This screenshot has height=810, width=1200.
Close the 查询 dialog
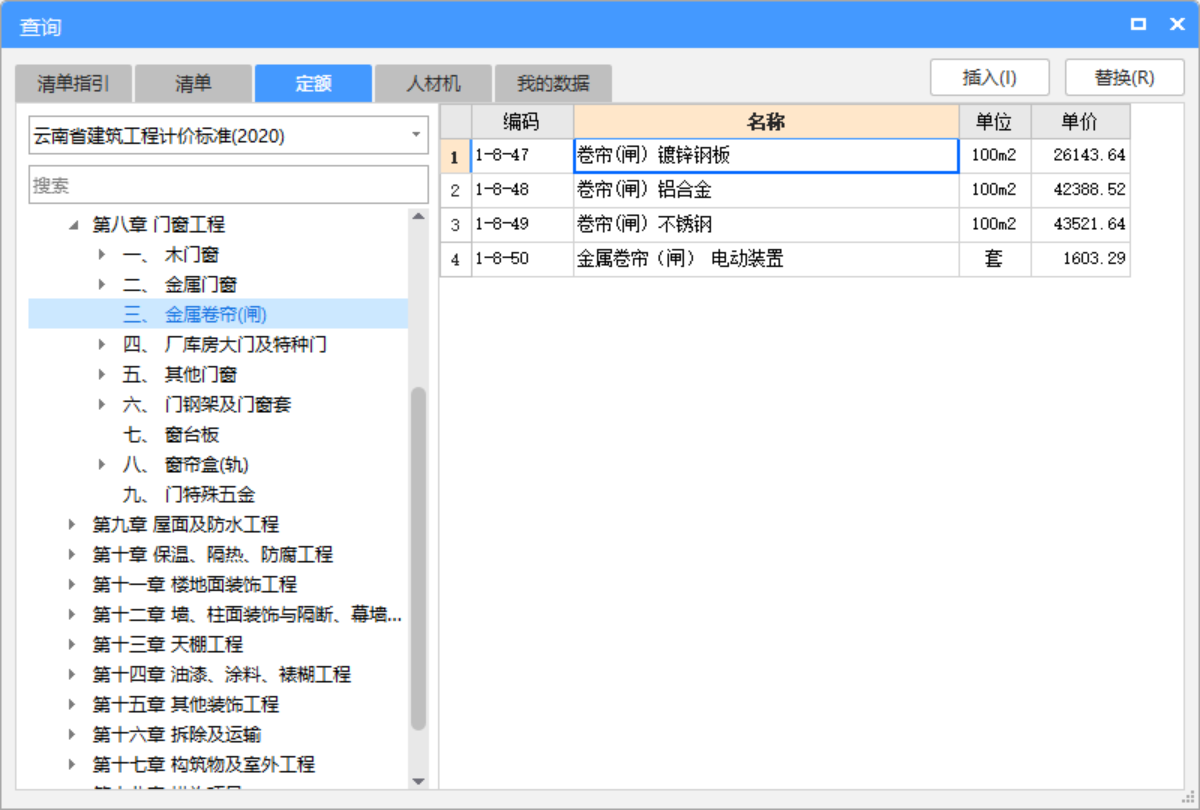point(1176,24)
